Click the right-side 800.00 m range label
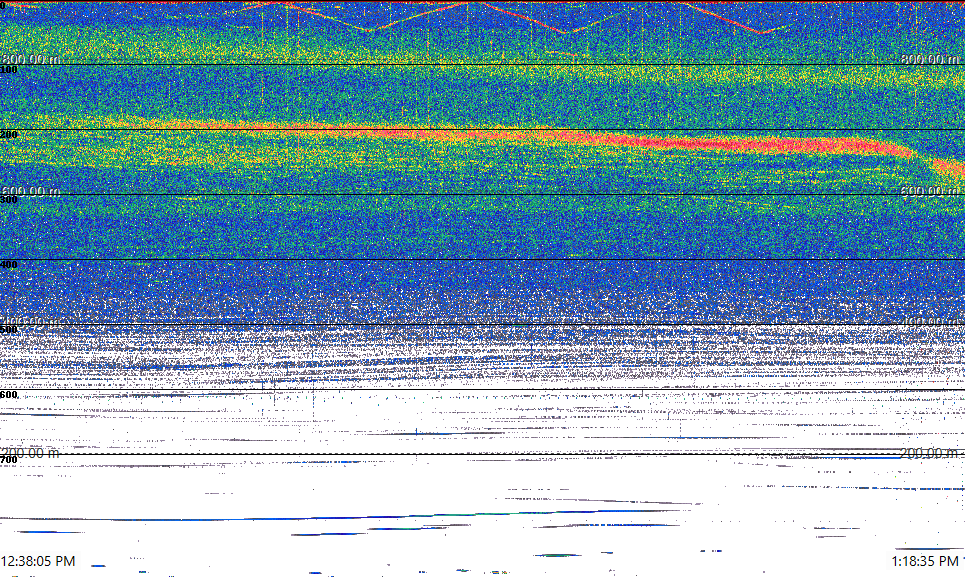965x578 pixels. pos(929,59)
